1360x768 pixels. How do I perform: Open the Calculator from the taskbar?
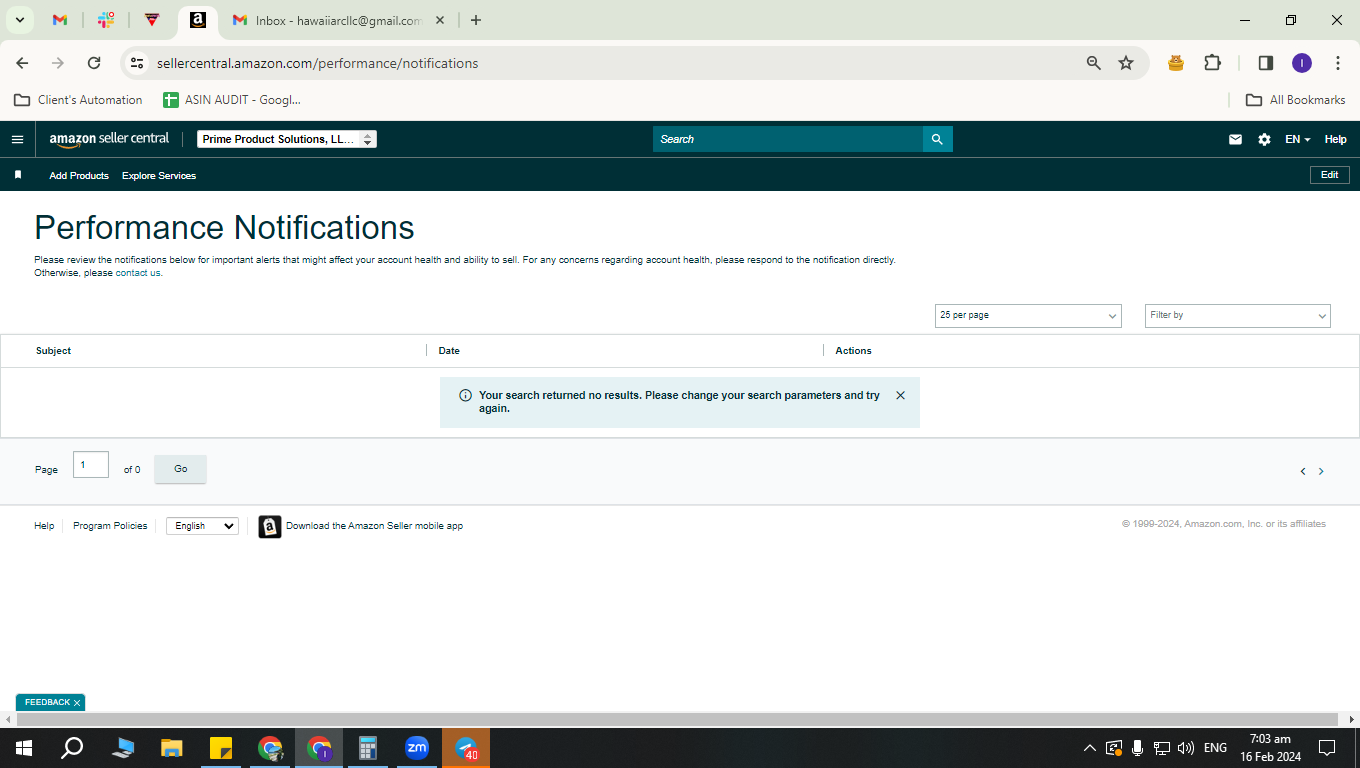click(368, 748)
